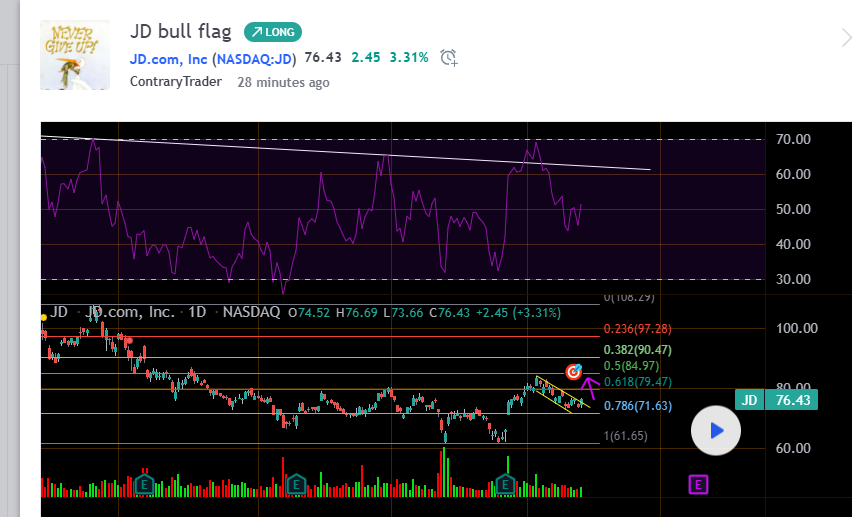852x517 pixels.
Task: Click the RSI 30.00 axis label
Action: (793, 279)
